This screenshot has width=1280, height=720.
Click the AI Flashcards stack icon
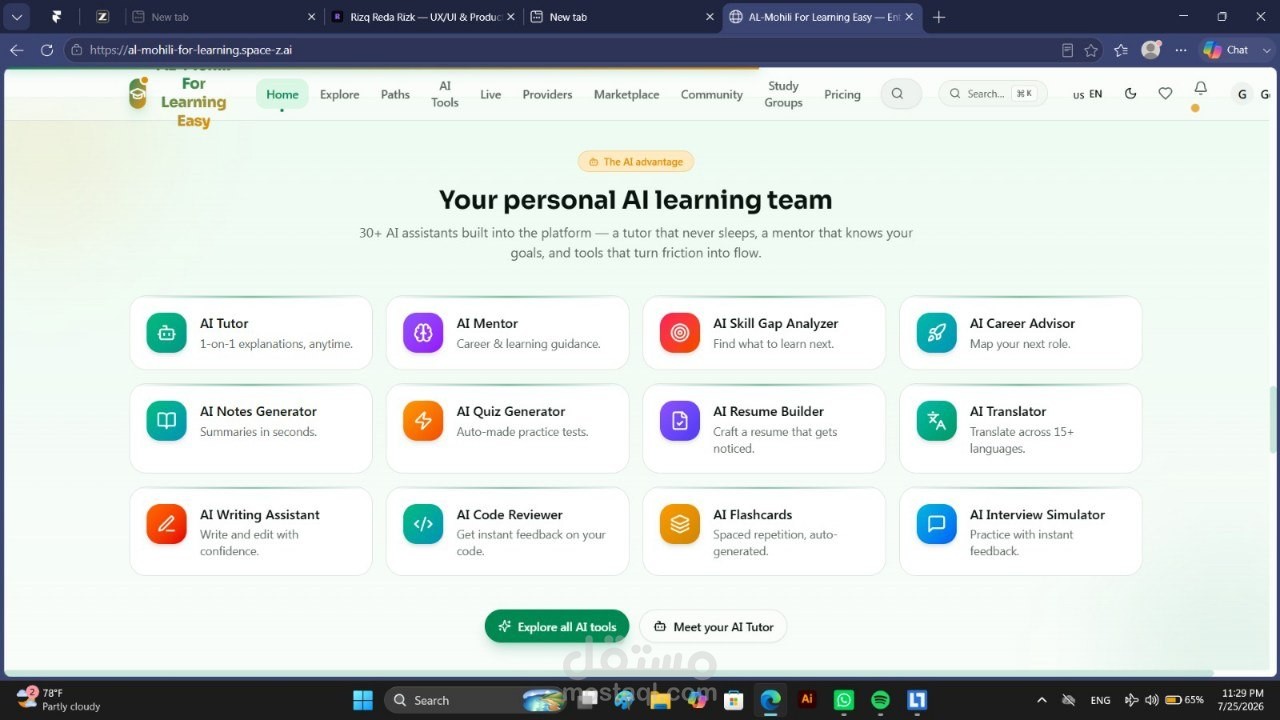tap(680, 524)
